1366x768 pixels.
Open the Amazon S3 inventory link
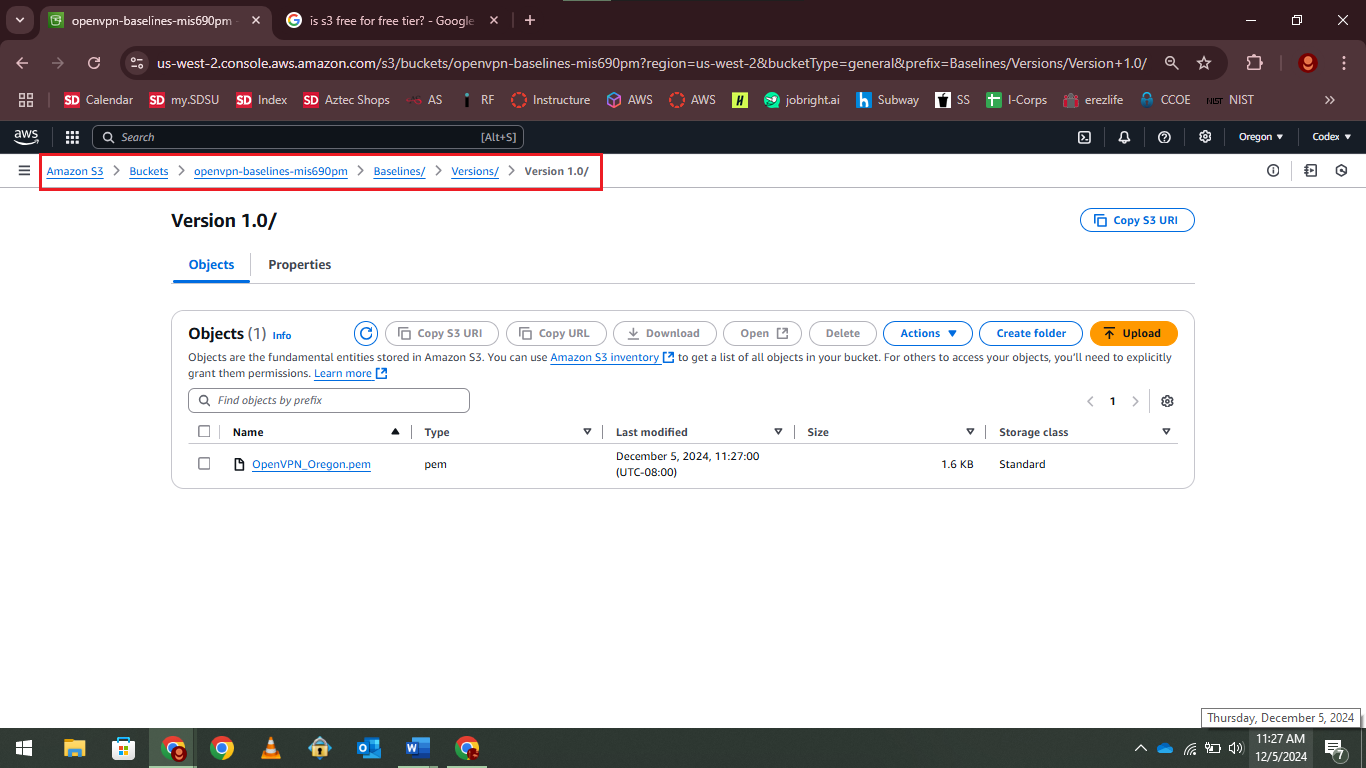tap(612, 357)
